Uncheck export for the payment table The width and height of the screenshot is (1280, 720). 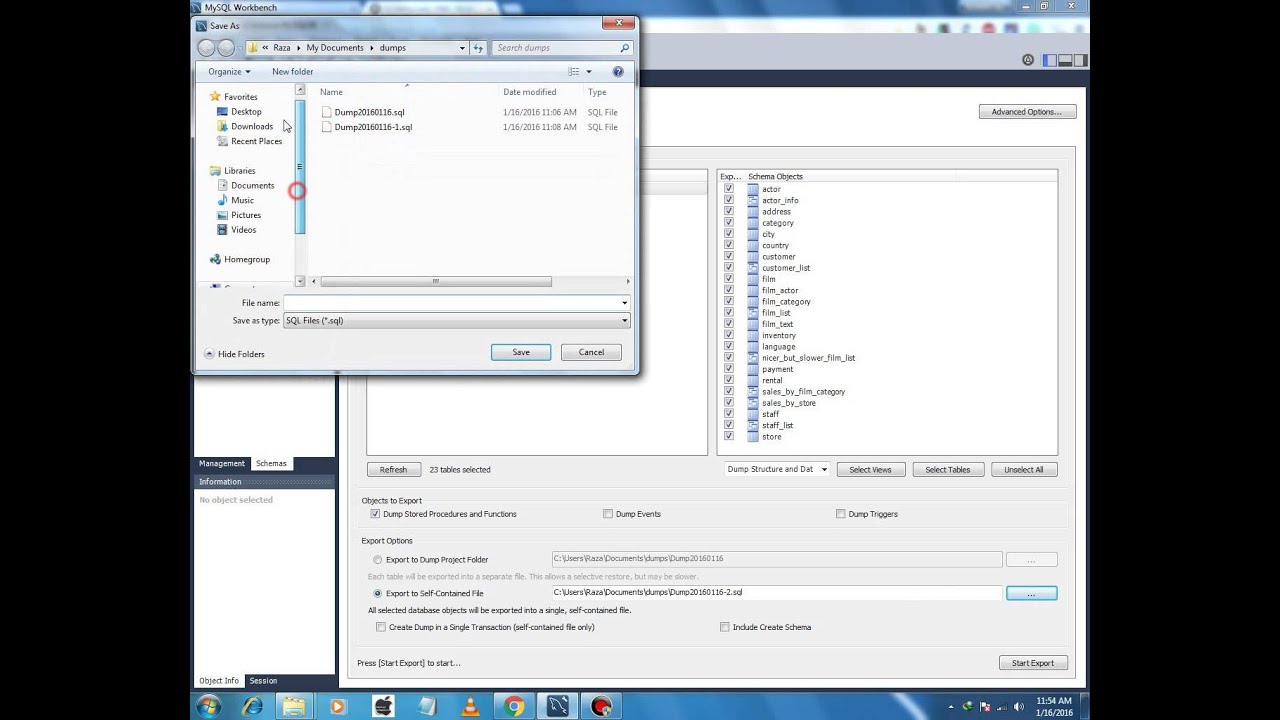(x=729, y=369)
